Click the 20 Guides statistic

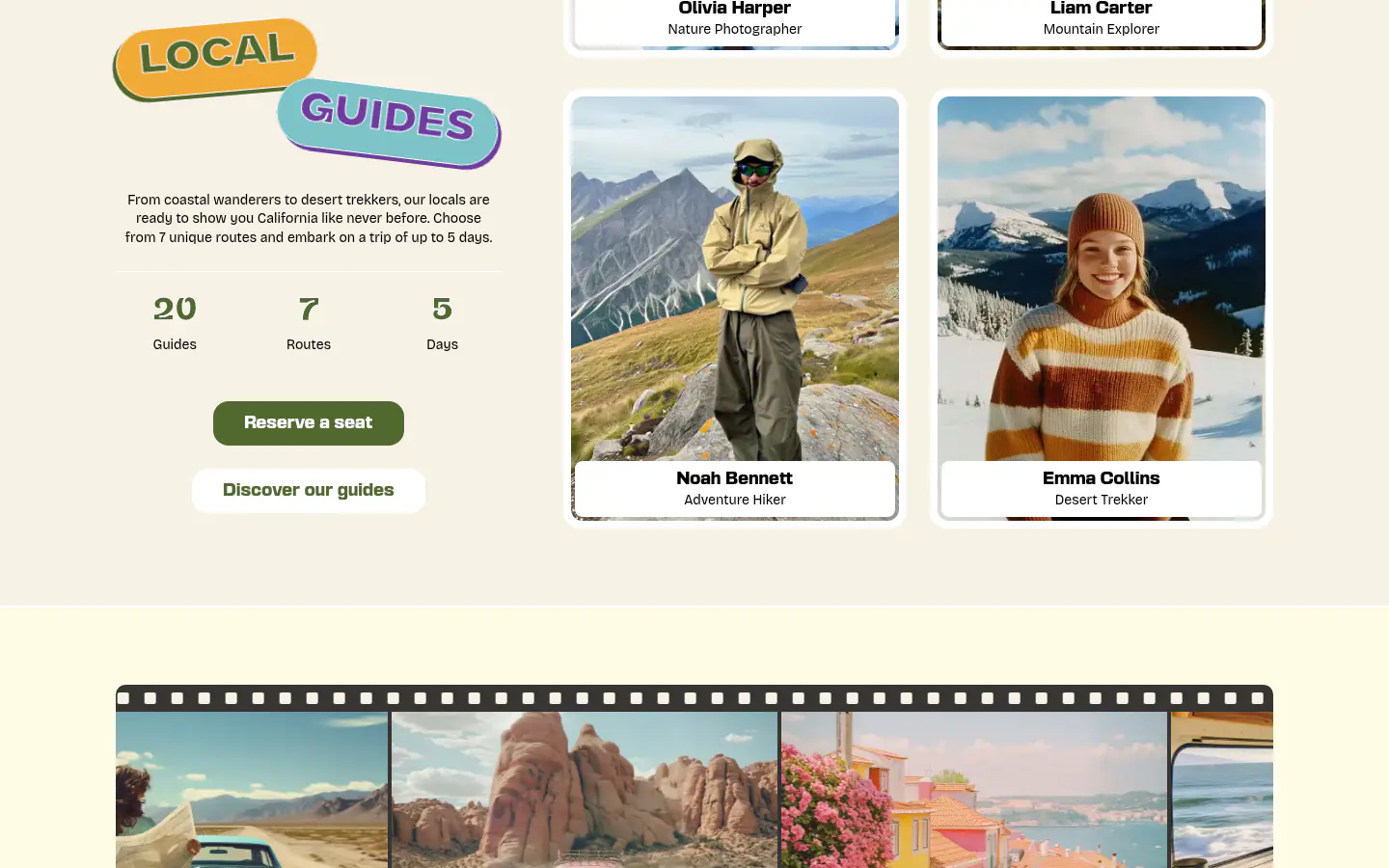point(175,323)
